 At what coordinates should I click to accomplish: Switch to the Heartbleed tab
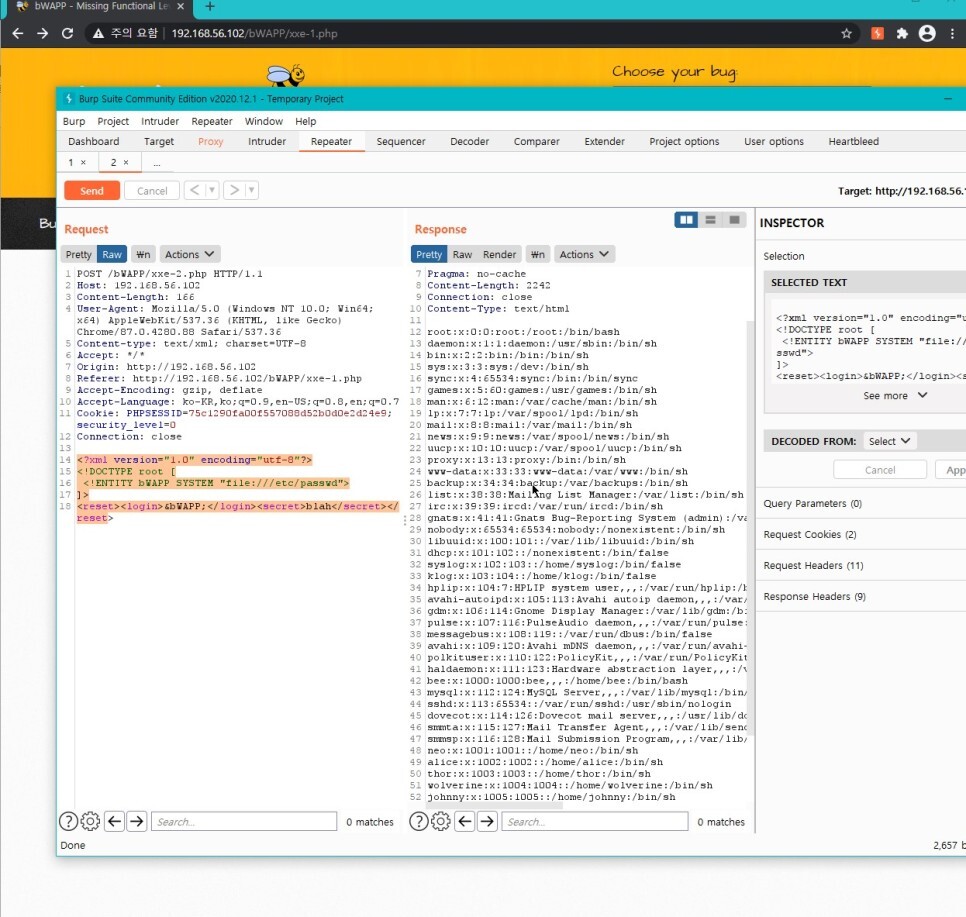click(853, 141)
